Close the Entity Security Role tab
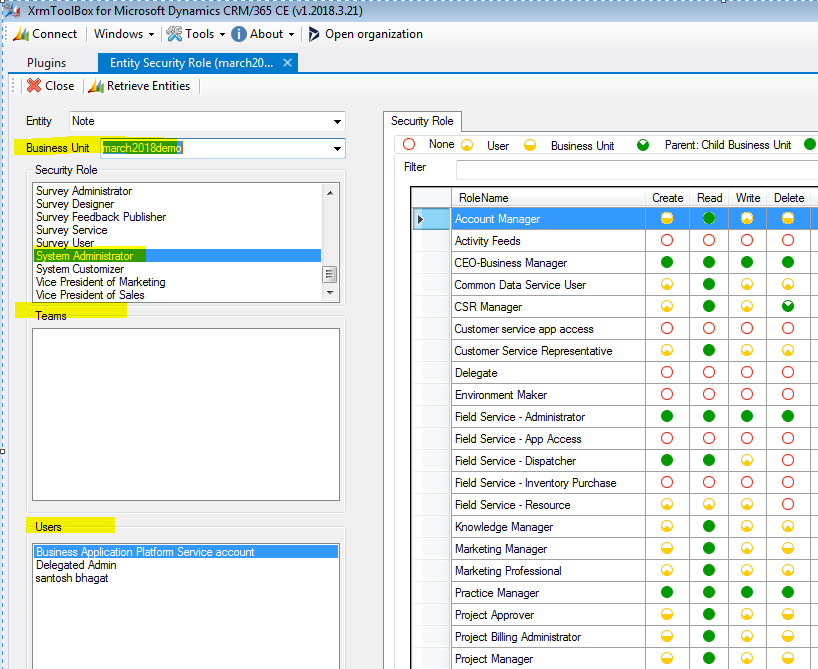Image resolution: width=818 pixels, height=669 pixels. click(287, 63)
